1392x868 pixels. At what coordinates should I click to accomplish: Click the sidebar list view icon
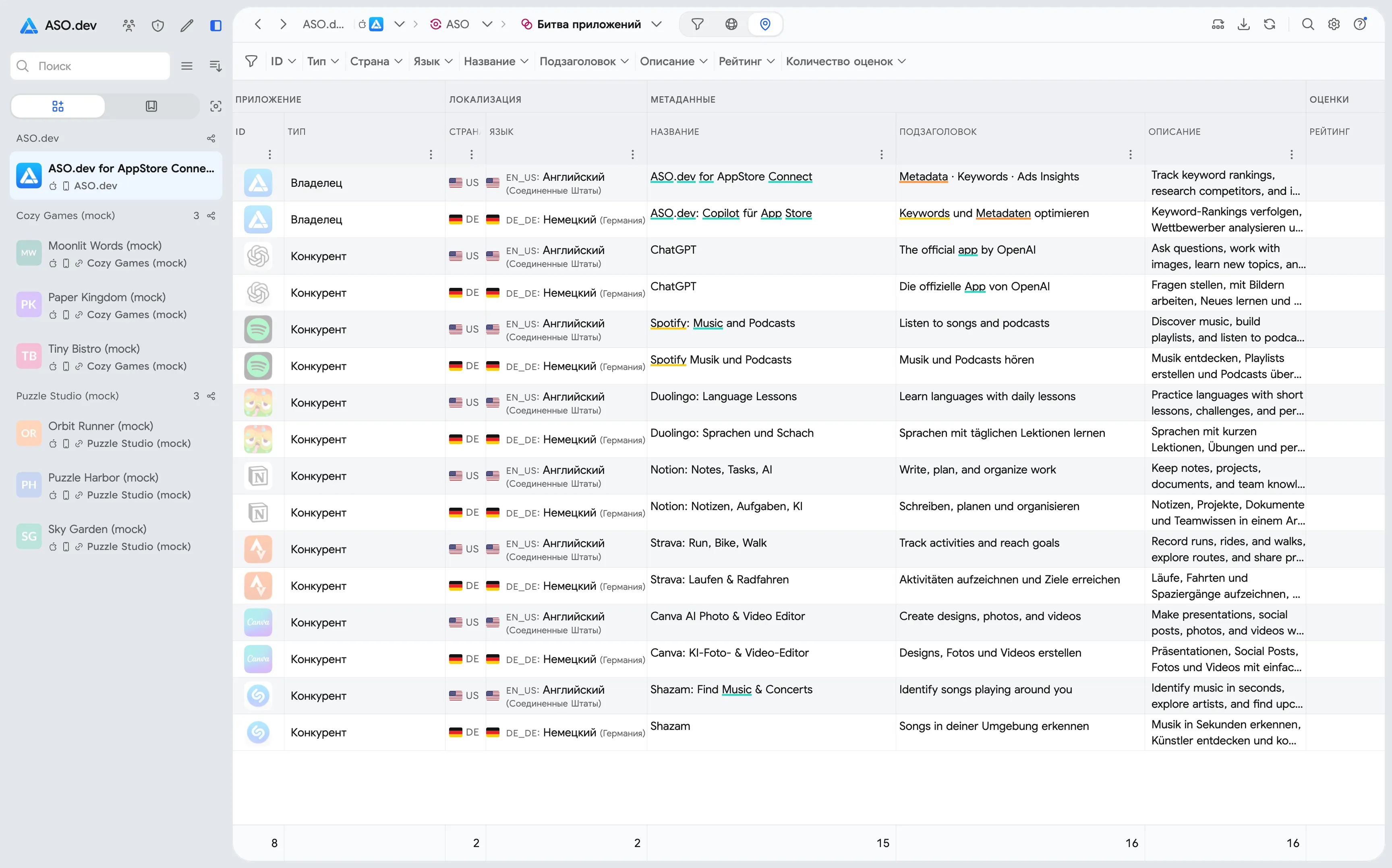186,66
